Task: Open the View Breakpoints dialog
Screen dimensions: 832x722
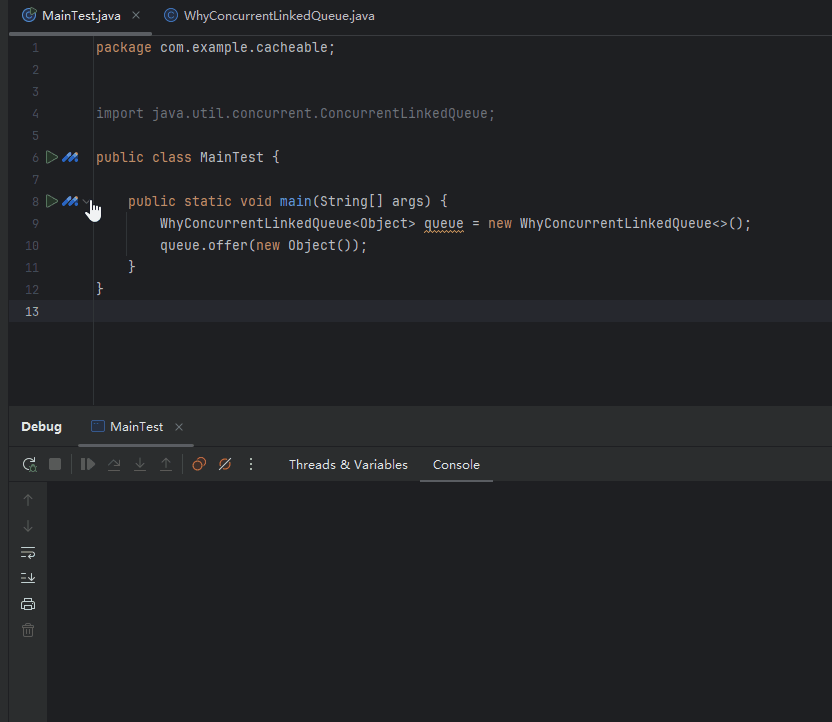Action: pos(199,465)
